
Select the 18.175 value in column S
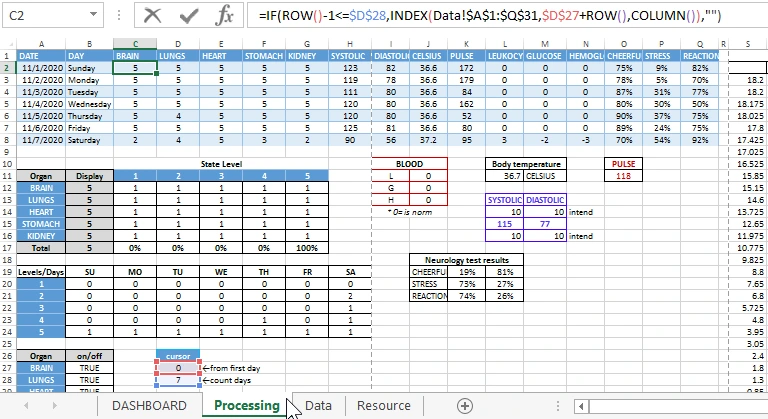pos(749,104)
